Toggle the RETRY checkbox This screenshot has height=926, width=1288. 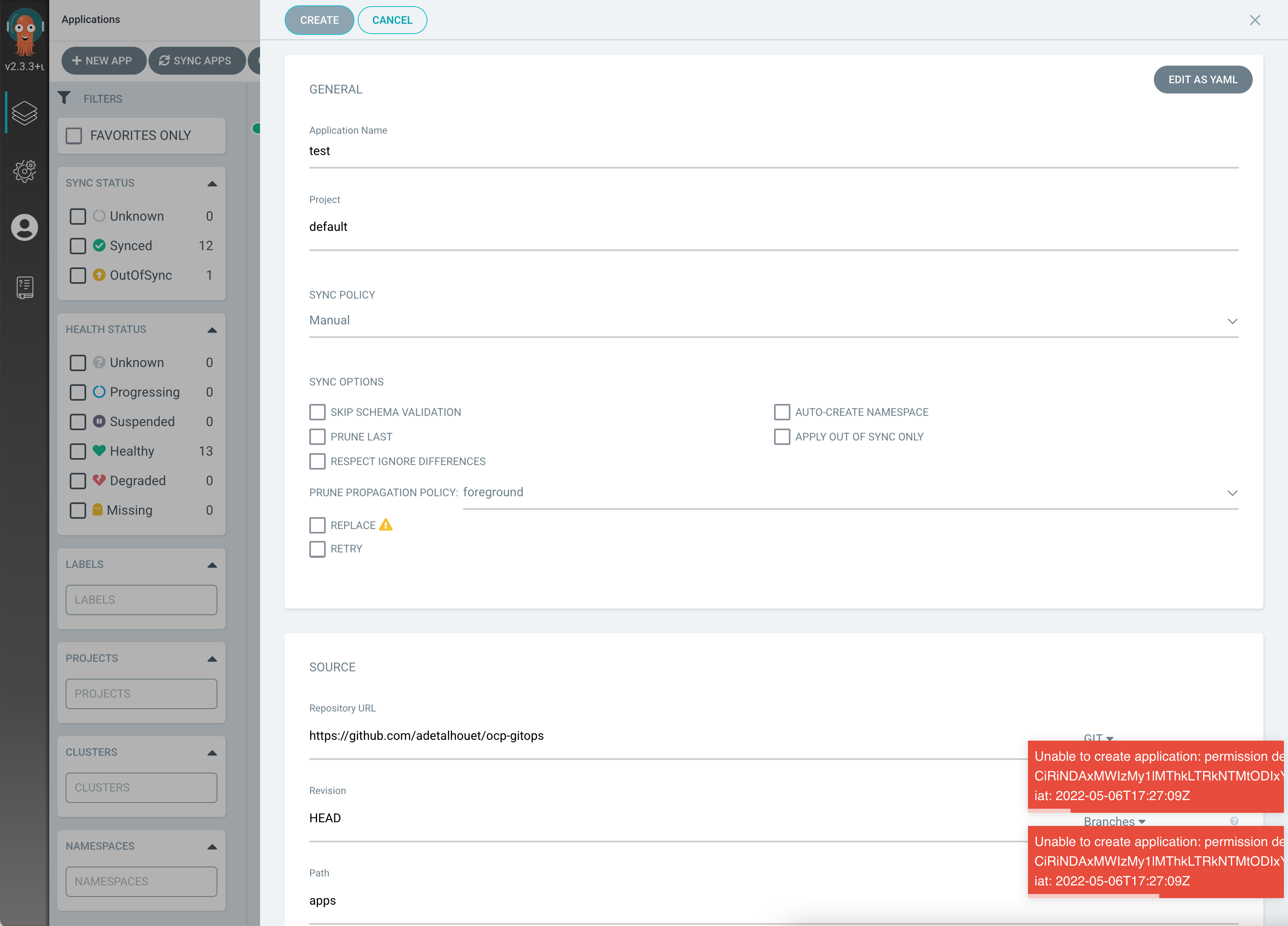pyautogui.click(x=317, y=549)
